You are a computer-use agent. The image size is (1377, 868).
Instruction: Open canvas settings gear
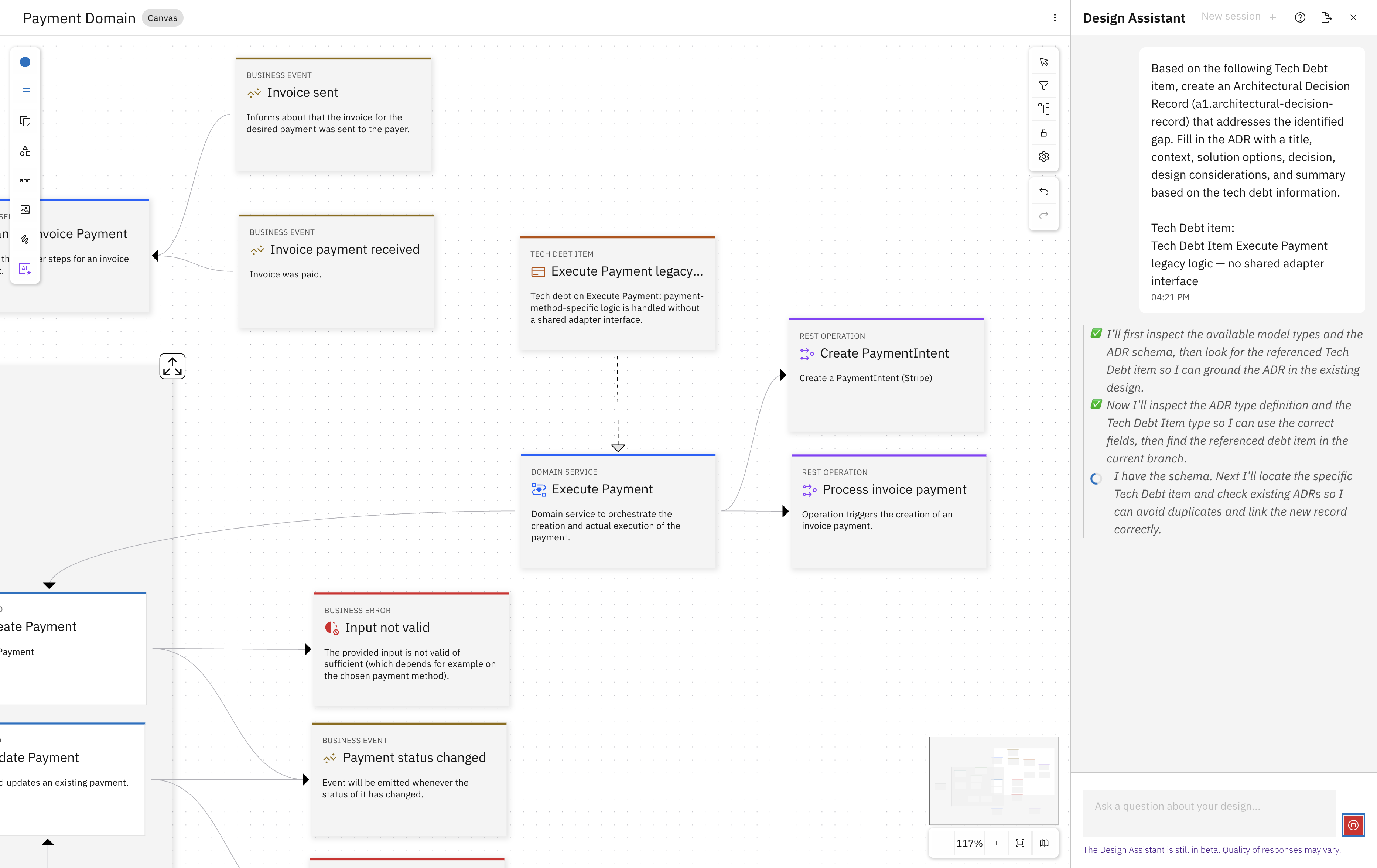1043,157
